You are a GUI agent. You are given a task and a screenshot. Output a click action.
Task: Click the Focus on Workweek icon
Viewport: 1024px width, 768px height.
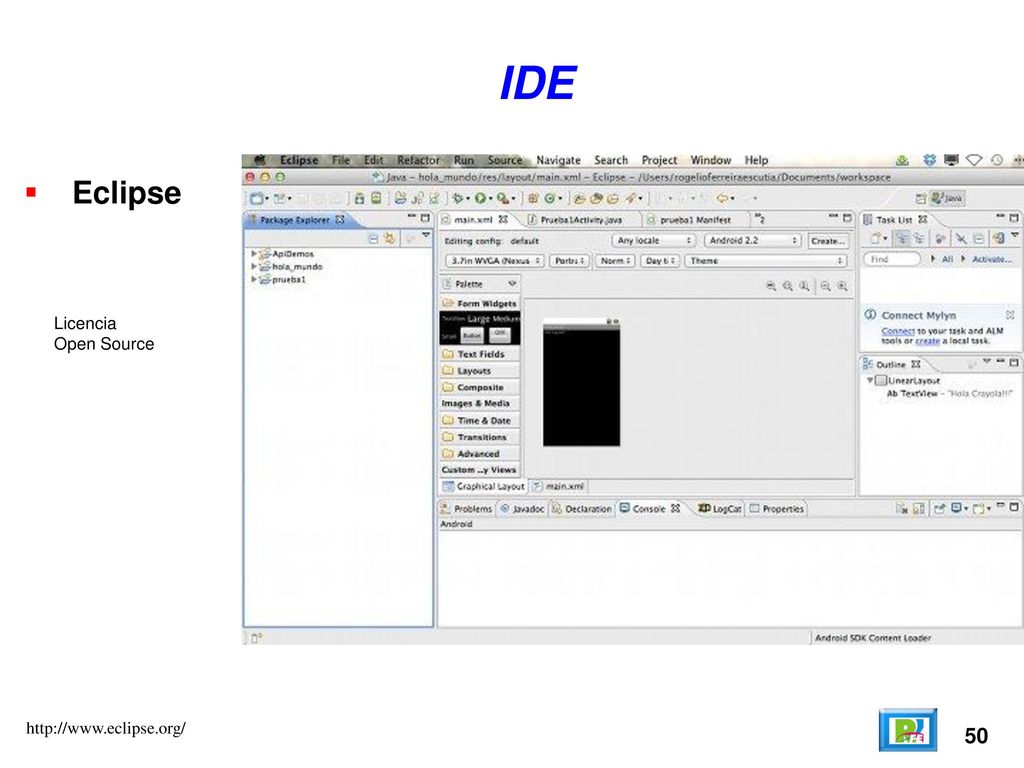click(x=940, y=239)
